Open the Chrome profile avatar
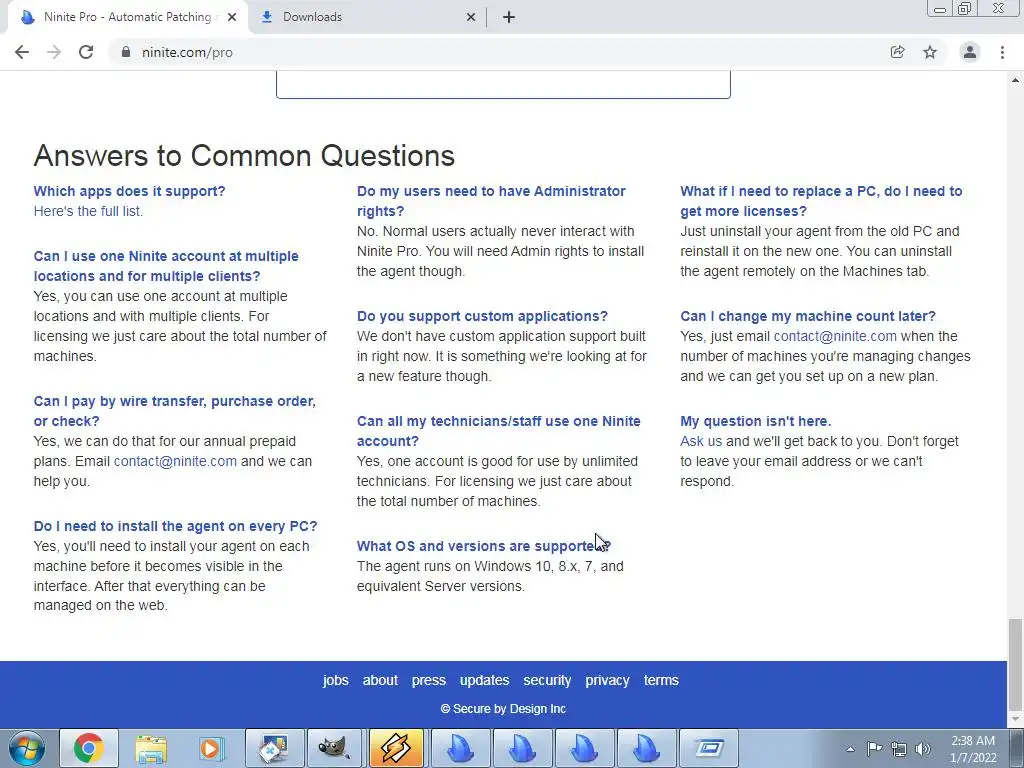The width and height of the screenshot is (1024, 768). coord(970,52)
